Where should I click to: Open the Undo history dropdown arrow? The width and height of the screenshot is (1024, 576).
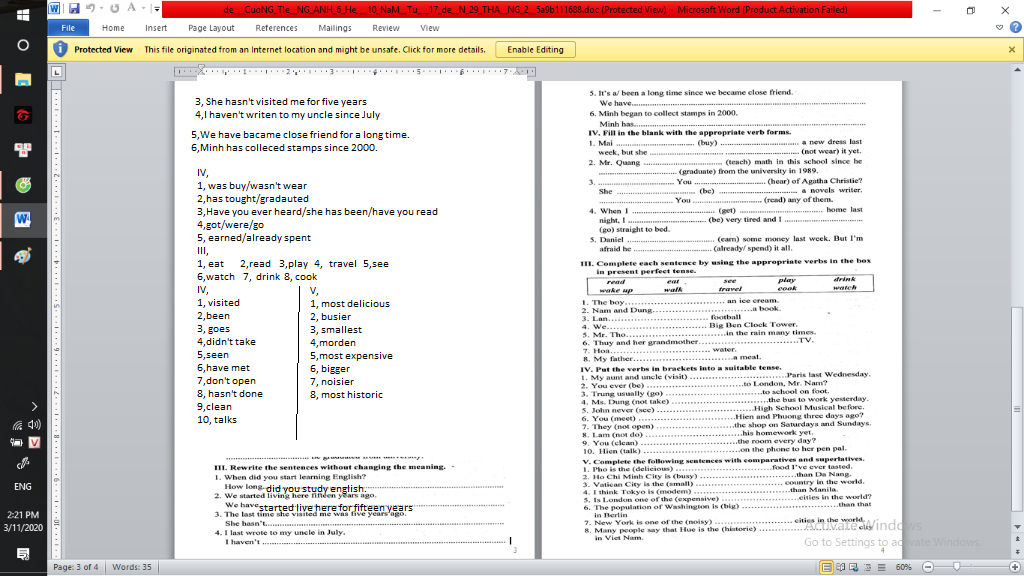click(101, 9)
